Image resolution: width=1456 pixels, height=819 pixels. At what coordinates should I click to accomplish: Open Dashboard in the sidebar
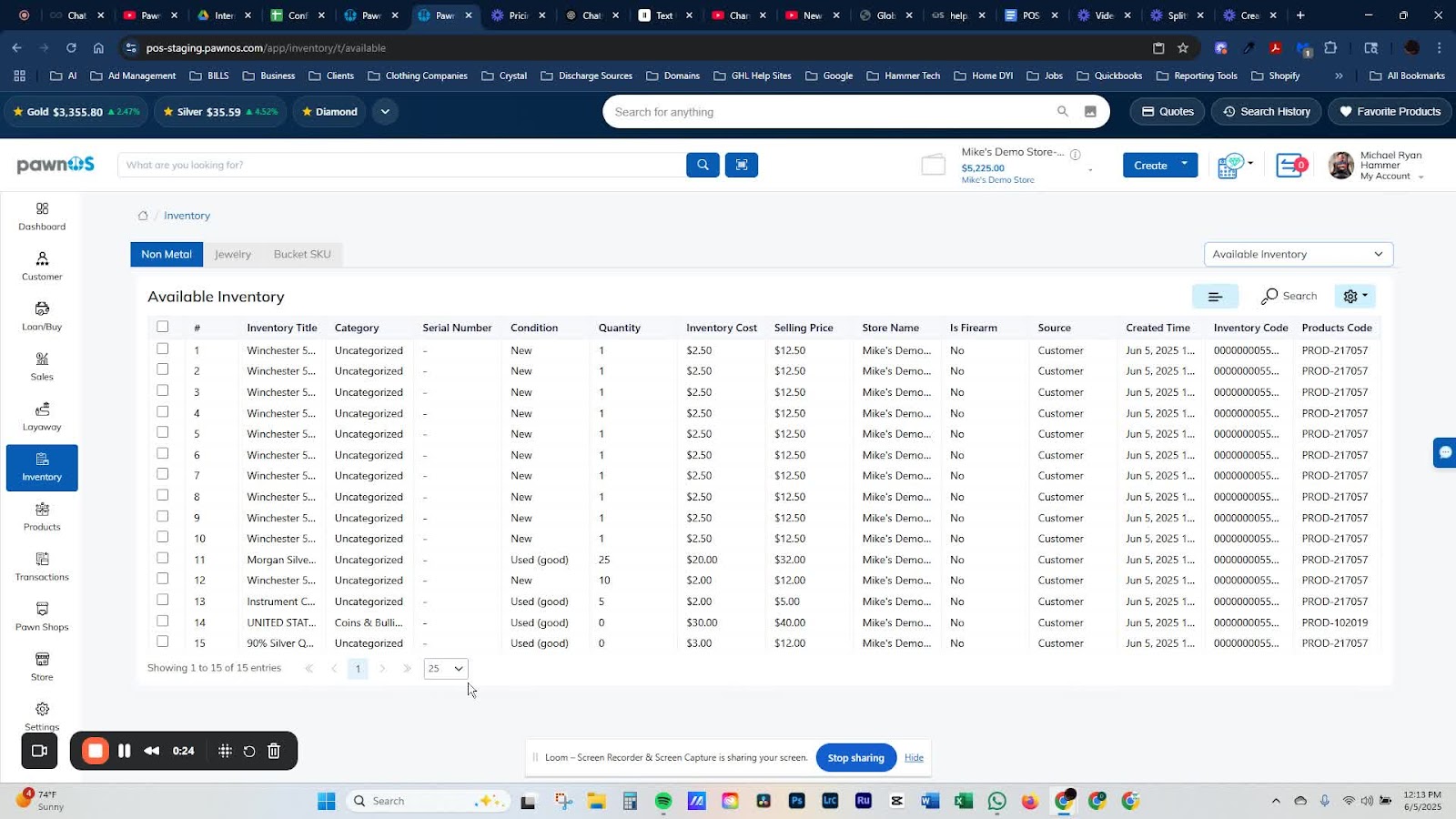pyautogui.click(x=42, y=217)
